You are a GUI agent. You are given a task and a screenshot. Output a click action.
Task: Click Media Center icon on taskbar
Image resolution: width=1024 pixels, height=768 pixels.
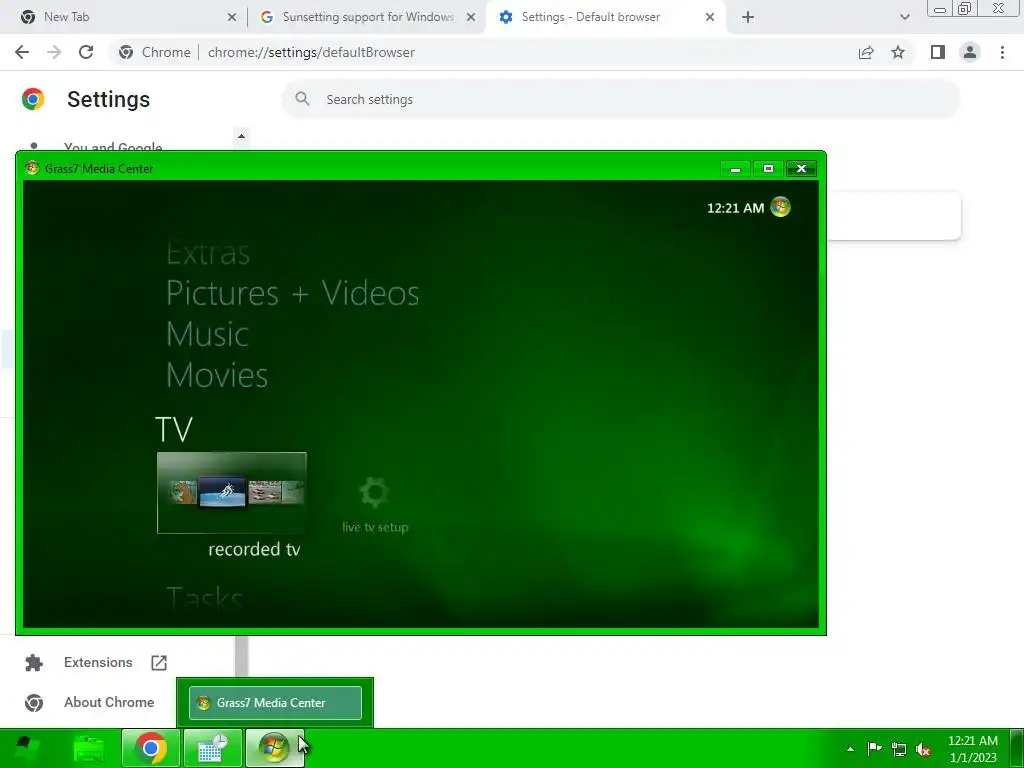tap(274, 748)
